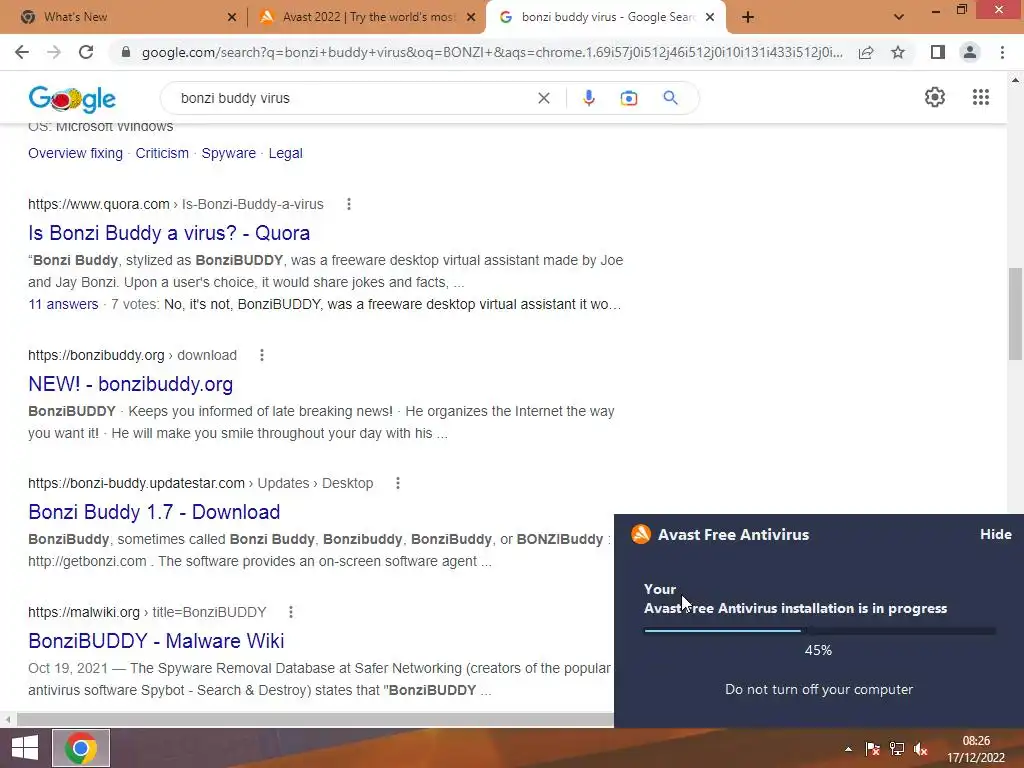Open options for malwiki.org result
1024x768 pixels.
[291, 612]
